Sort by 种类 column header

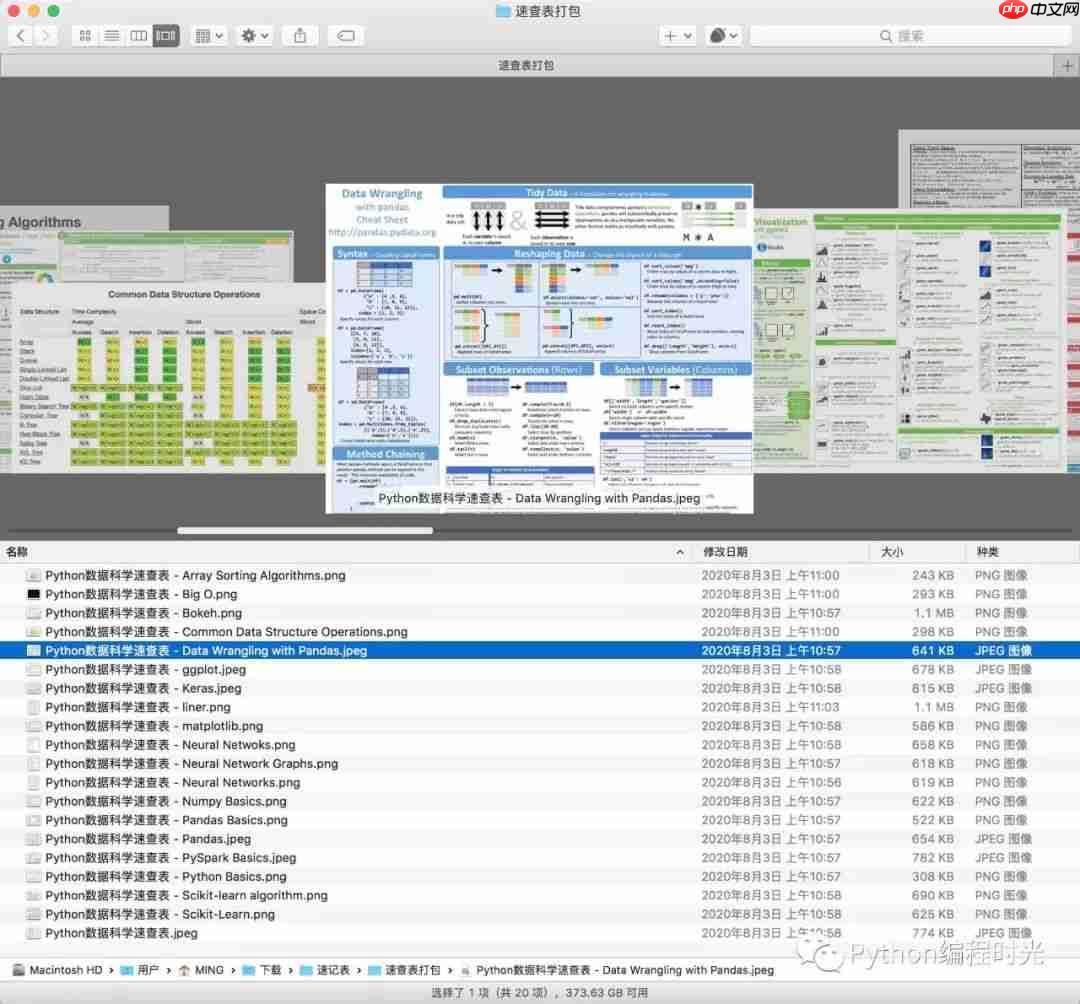tap(988, 552)
